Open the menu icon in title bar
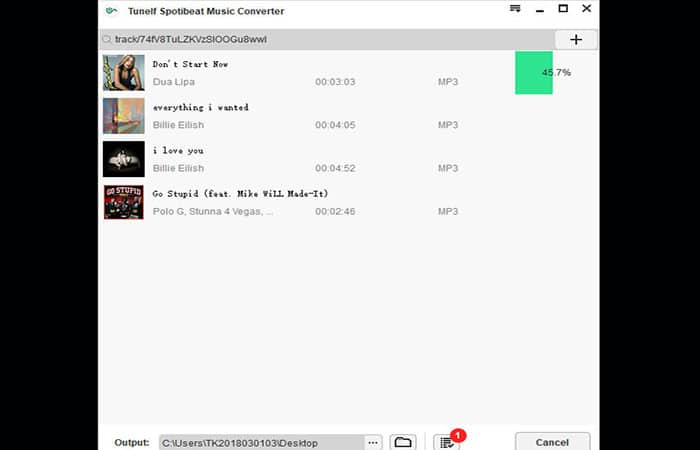Image resolution: width=700 pixels, height=450 pixels. [x=515, y=8]
